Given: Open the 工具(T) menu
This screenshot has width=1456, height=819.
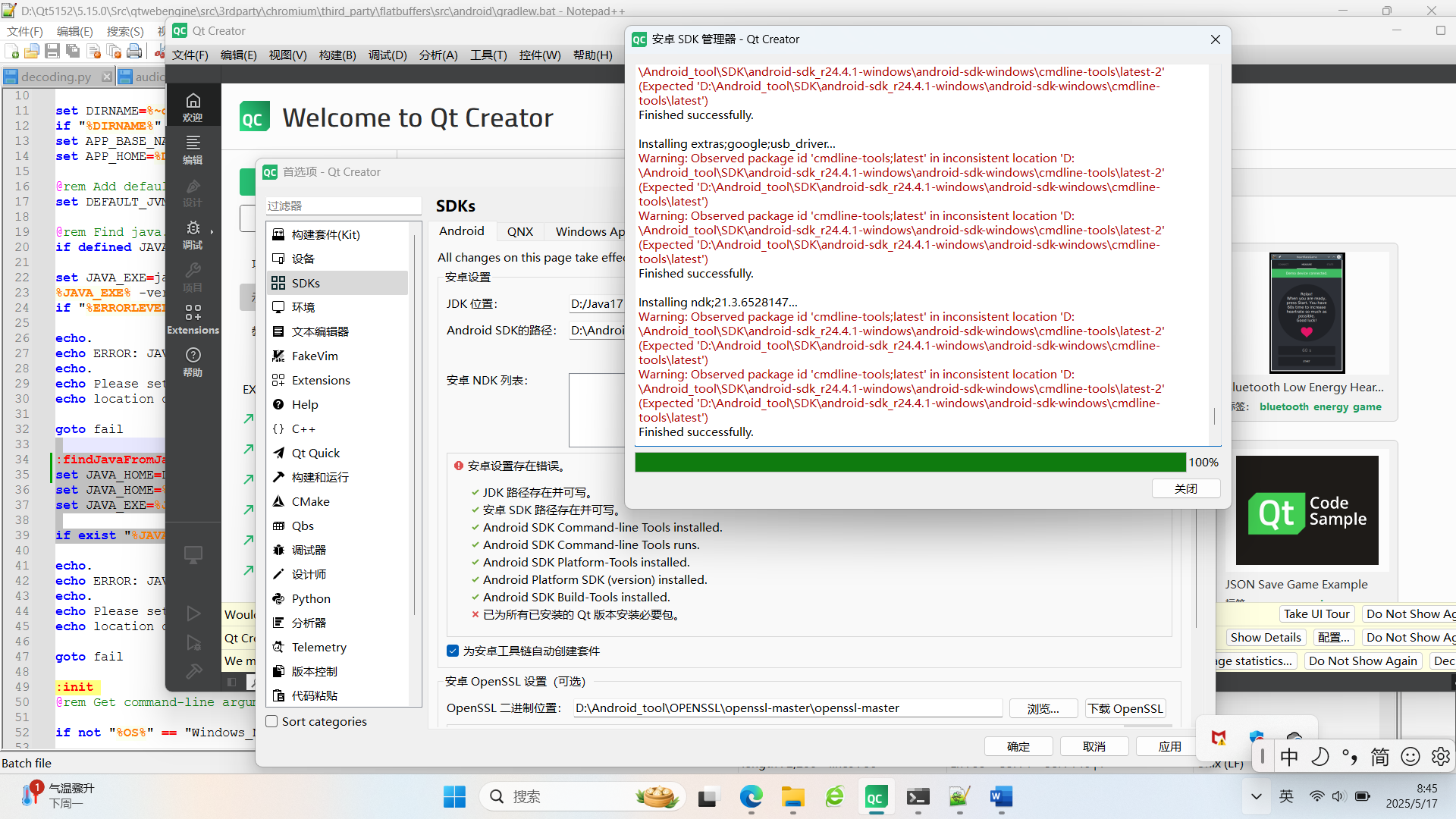Looking at the screenshot, I should pyautogui.click(x=488, y=55).
